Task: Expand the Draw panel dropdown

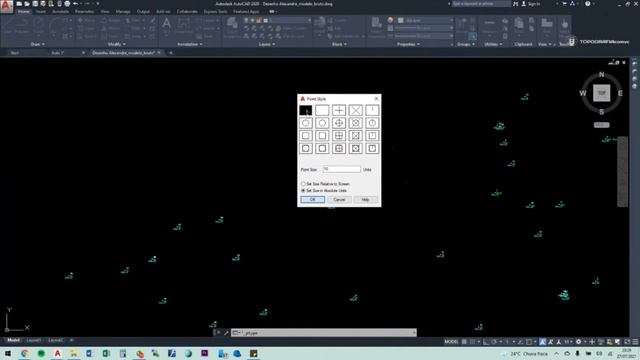Action: pos(38,44)
